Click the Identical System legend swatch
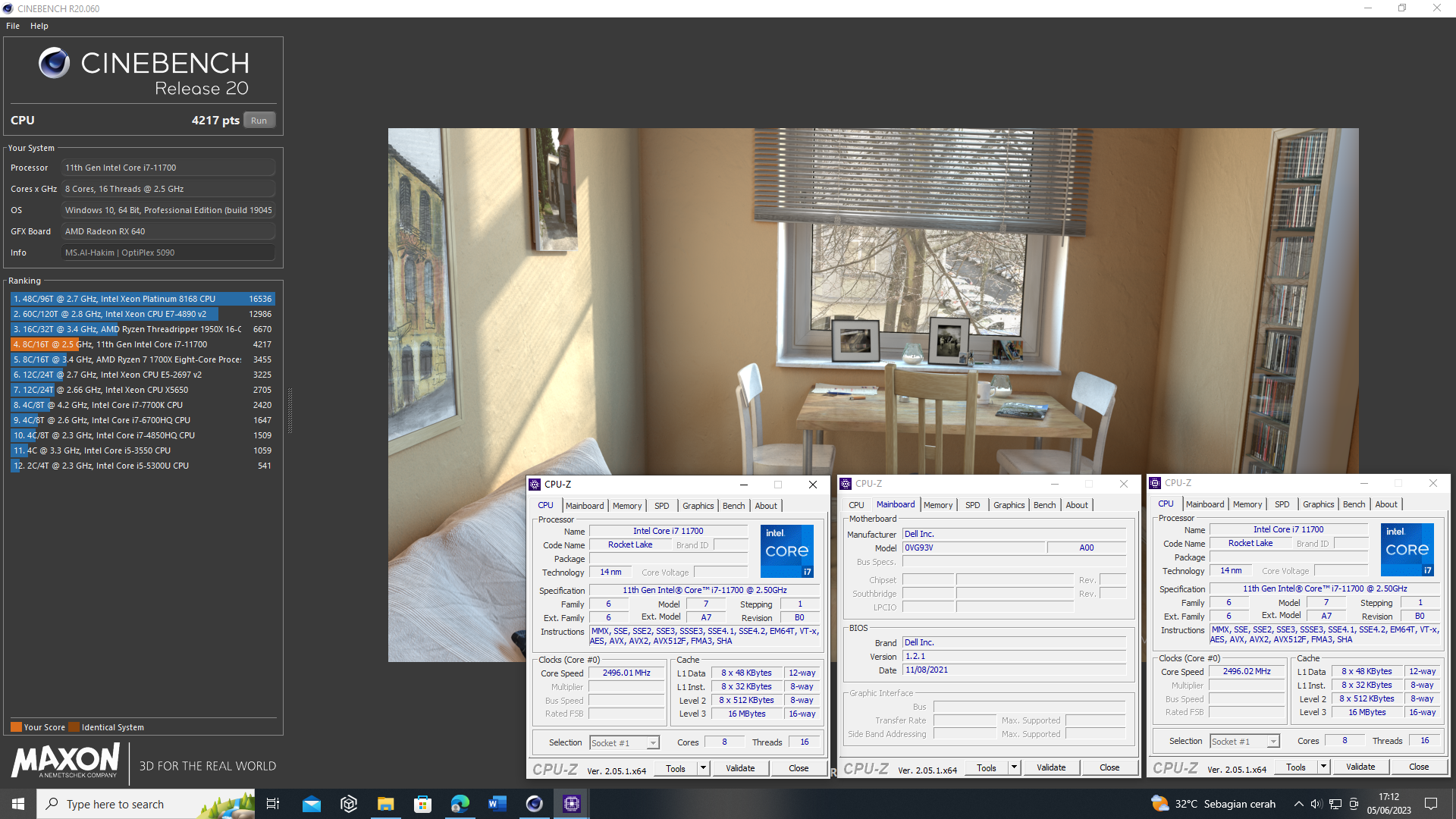Screen dimensions: 1456x819 click(x=74, y=727)
